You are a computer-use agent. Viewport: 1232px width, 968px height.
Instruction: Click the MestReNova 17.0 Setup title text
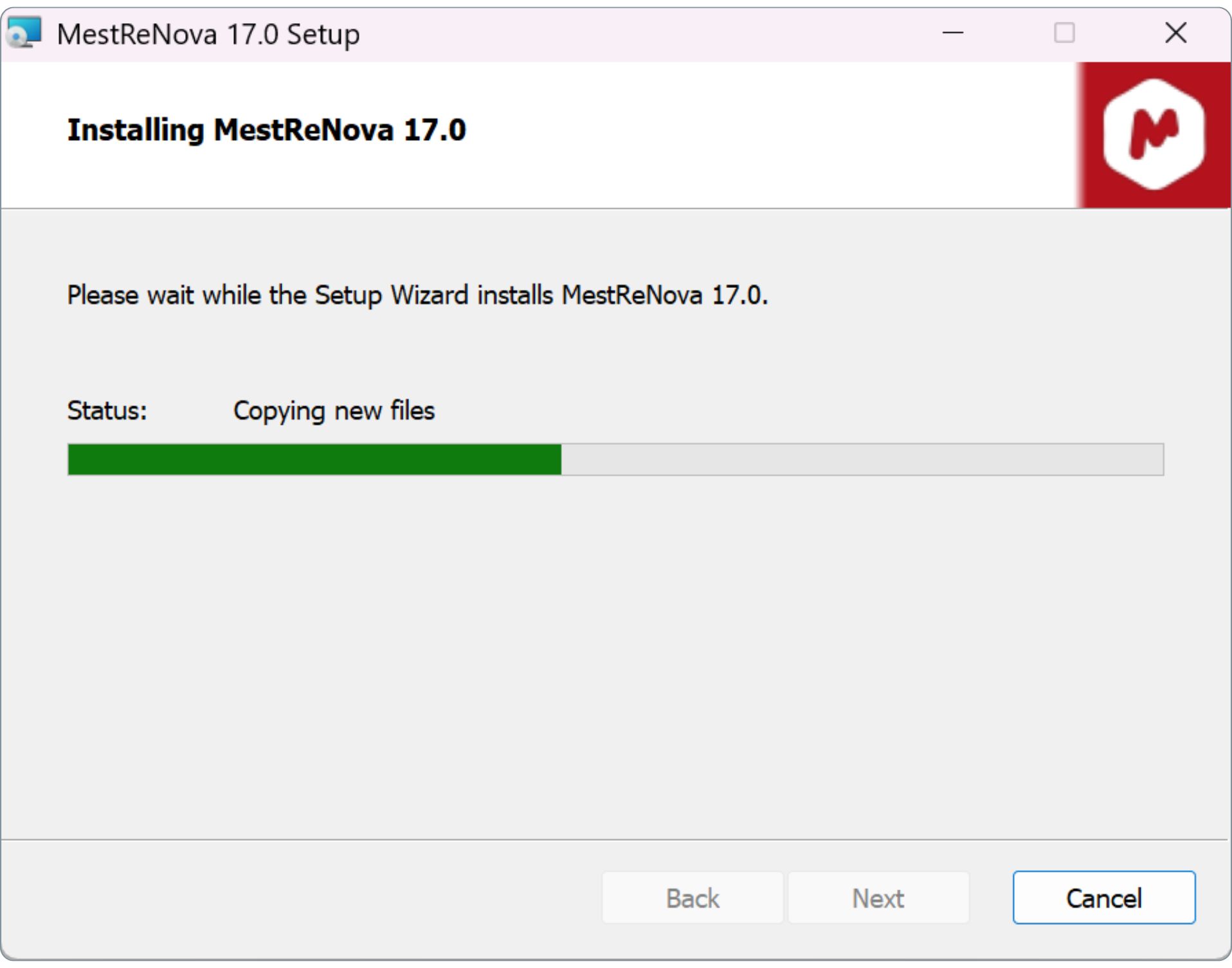click(207, 35)
